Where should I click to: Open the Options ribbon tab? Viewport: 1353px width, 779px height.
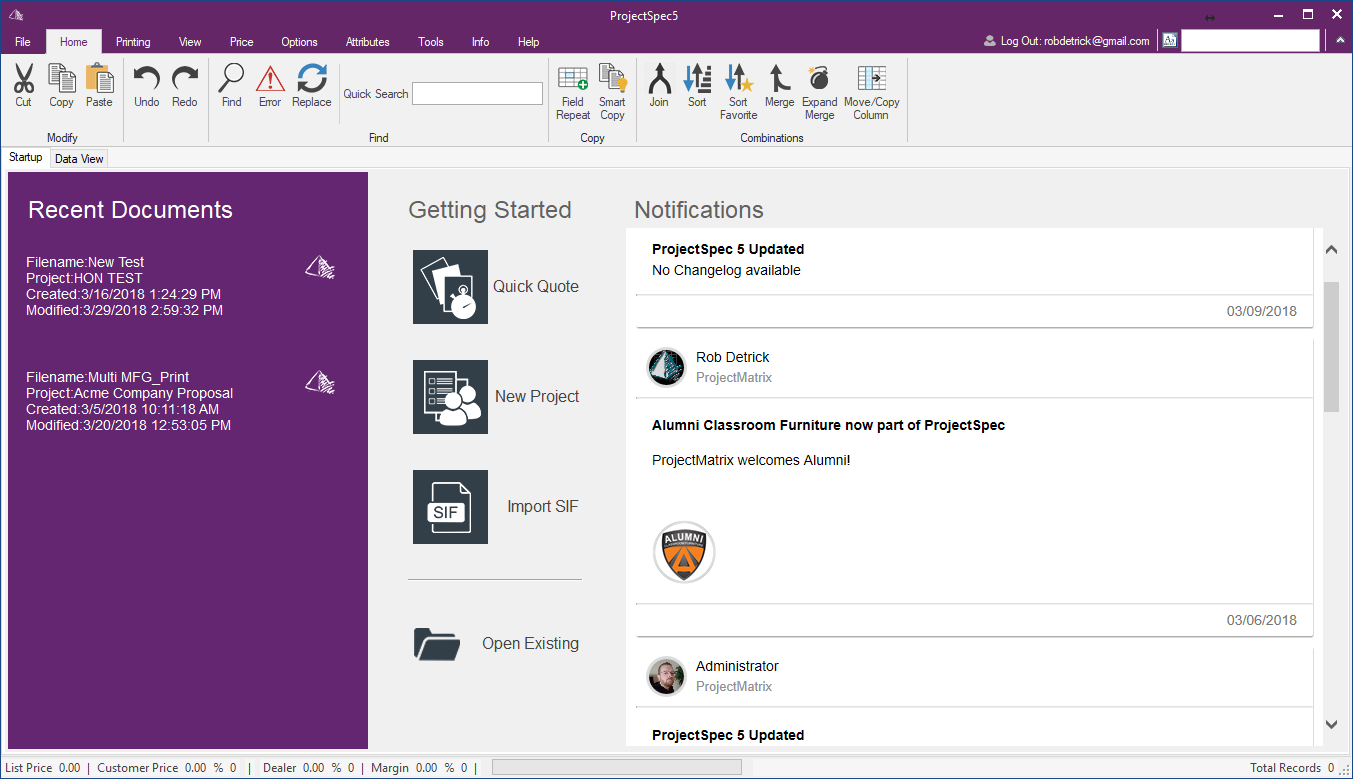click(x=299, y=42)
